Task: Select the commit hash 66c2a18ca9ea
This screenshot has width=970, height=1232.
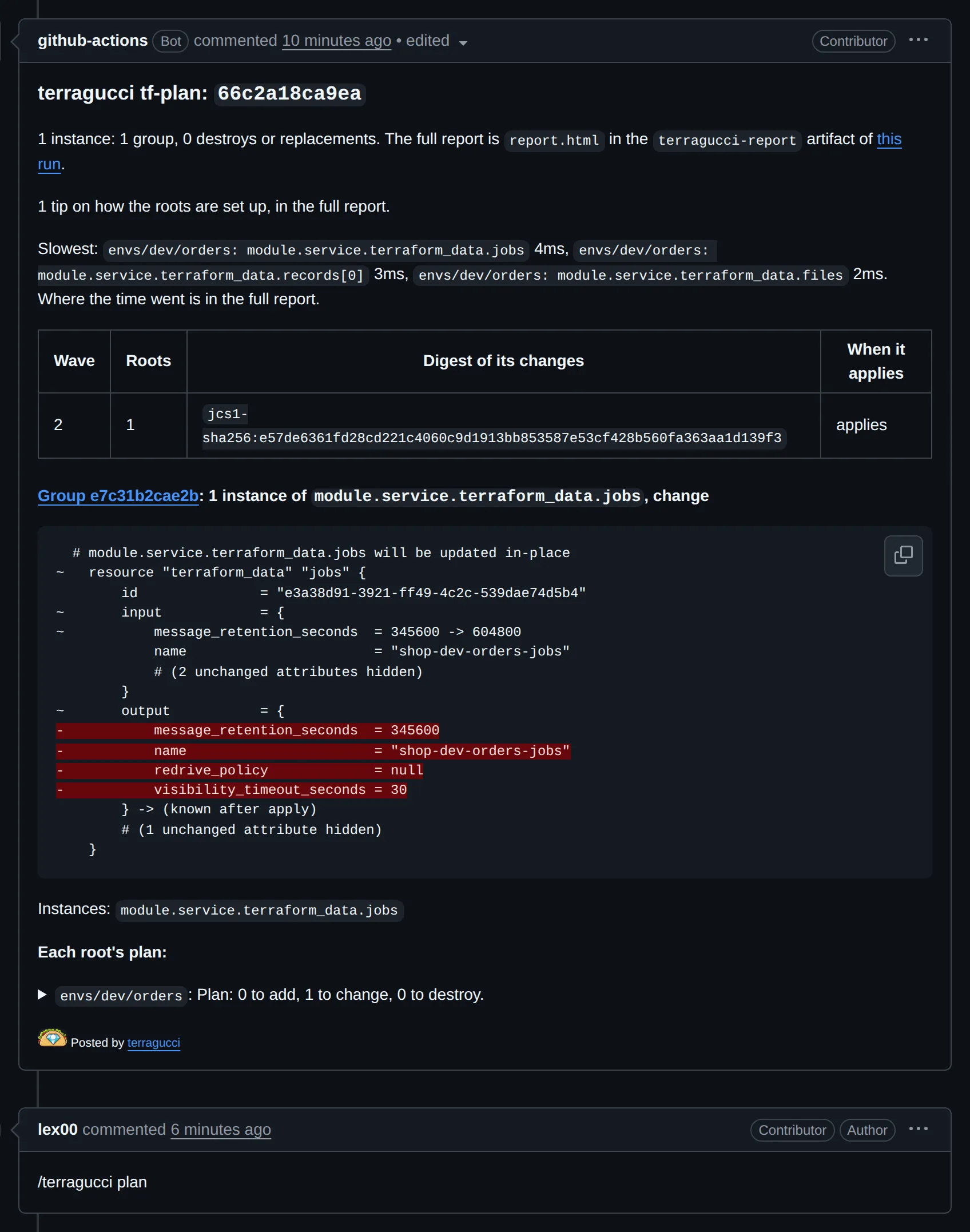Action: [289, 93]
